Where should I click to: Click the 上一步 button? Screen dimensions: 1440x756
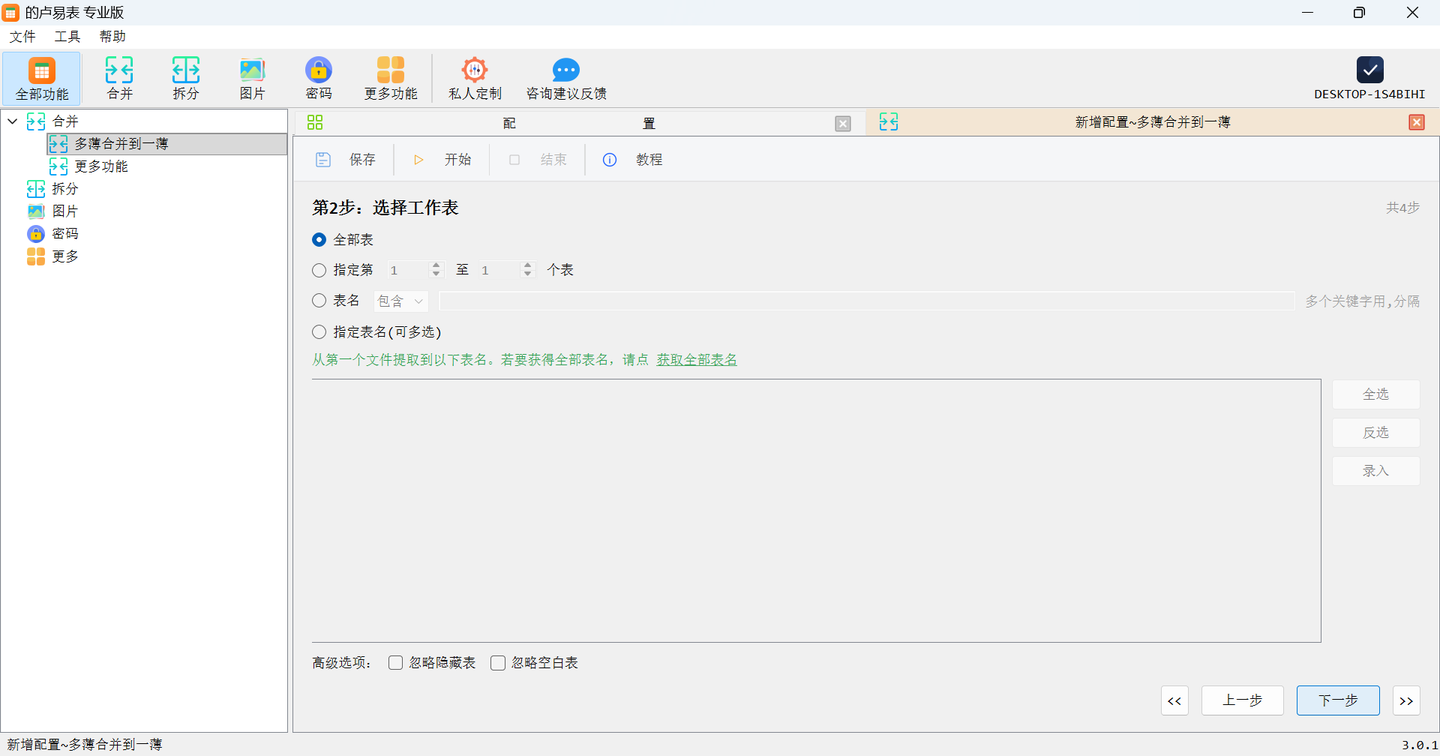(x=1242, y=701)
